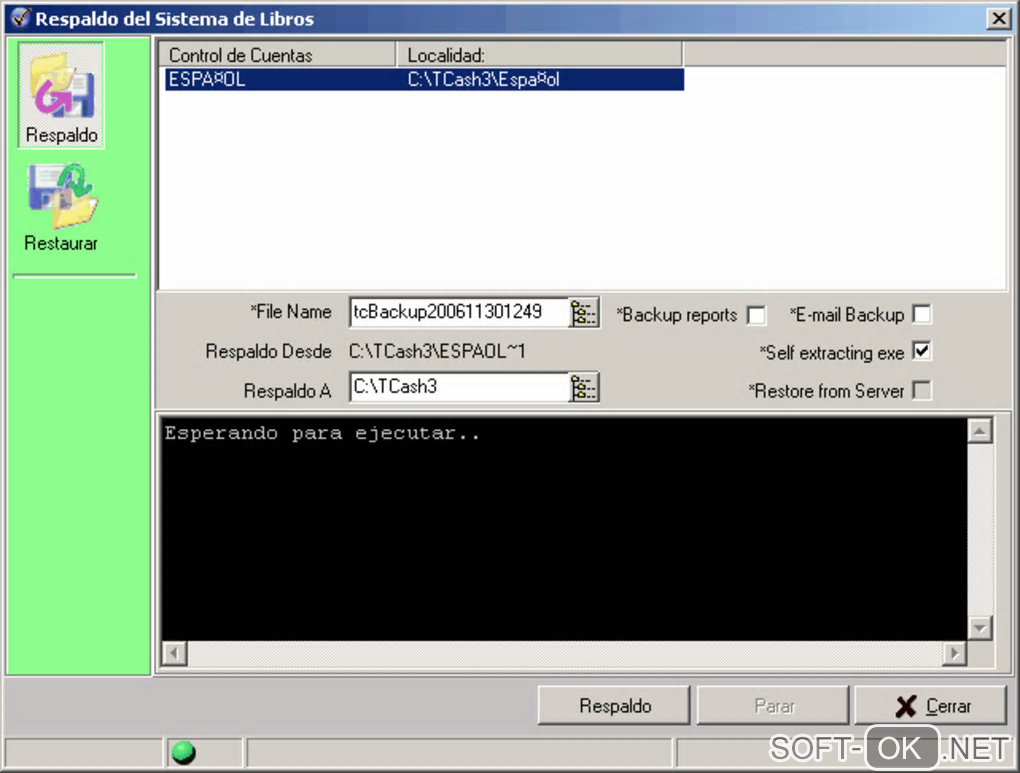Screen dimensions: 1020x773
Task: Uncheck Self extracting exe option
Action: [x=922, y=351]
